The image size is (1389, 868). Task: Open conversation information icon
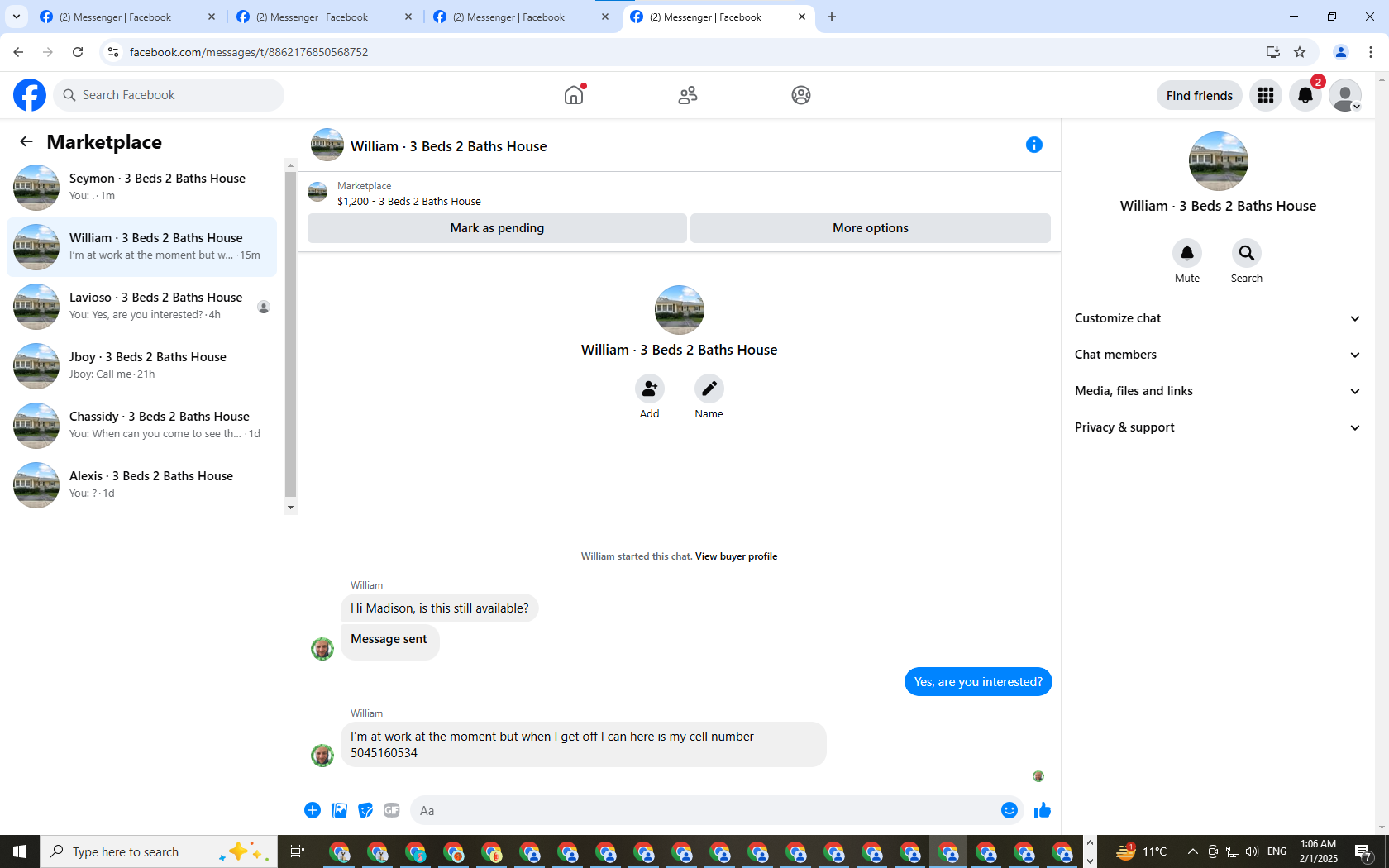point(1034,145)
